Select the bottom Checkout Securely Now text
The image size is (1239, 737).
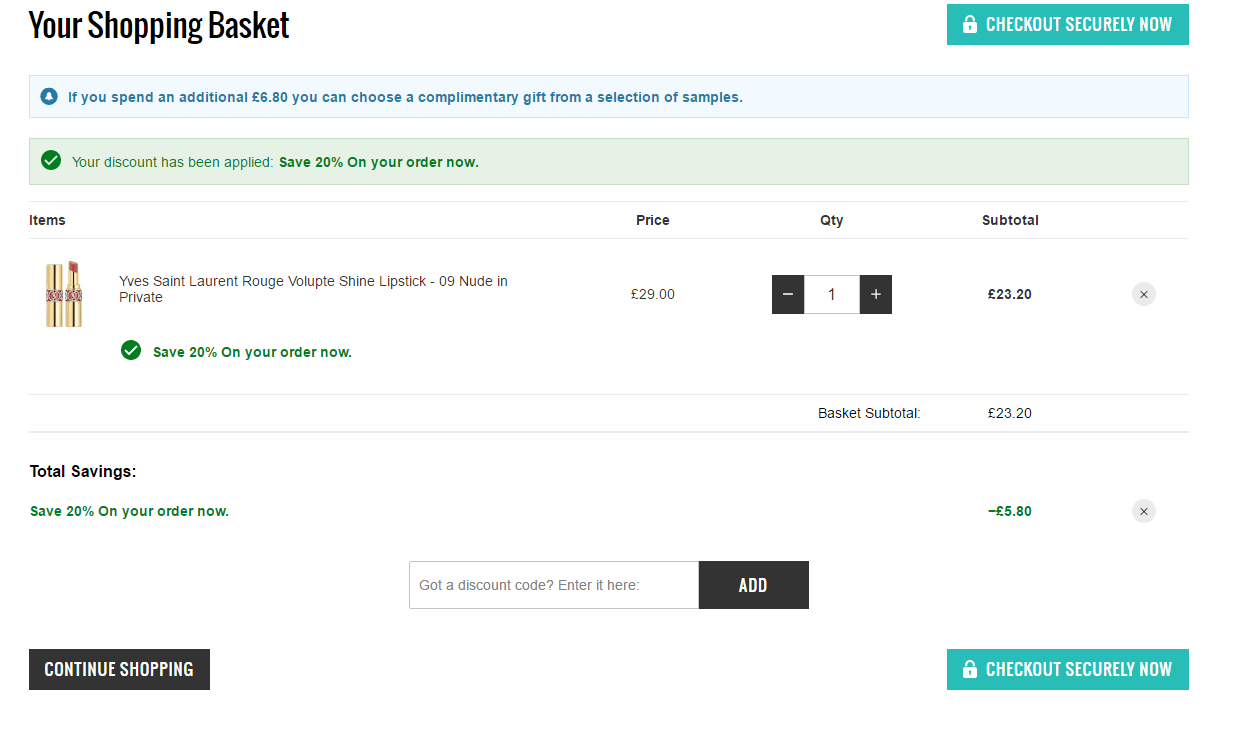1079,670
